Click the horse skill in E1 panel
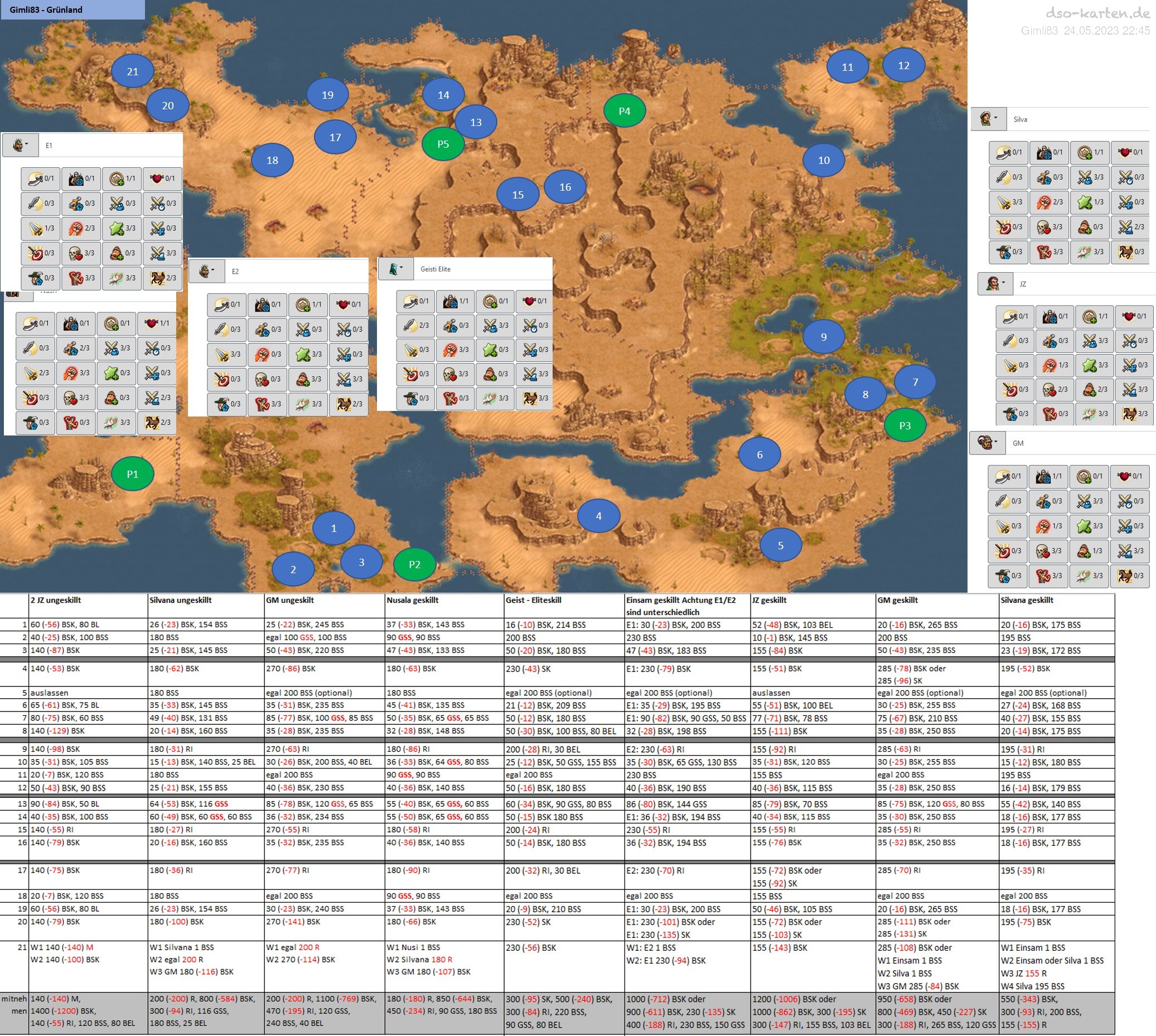Screen dimensions: 1156x1036 click(162, 278)
